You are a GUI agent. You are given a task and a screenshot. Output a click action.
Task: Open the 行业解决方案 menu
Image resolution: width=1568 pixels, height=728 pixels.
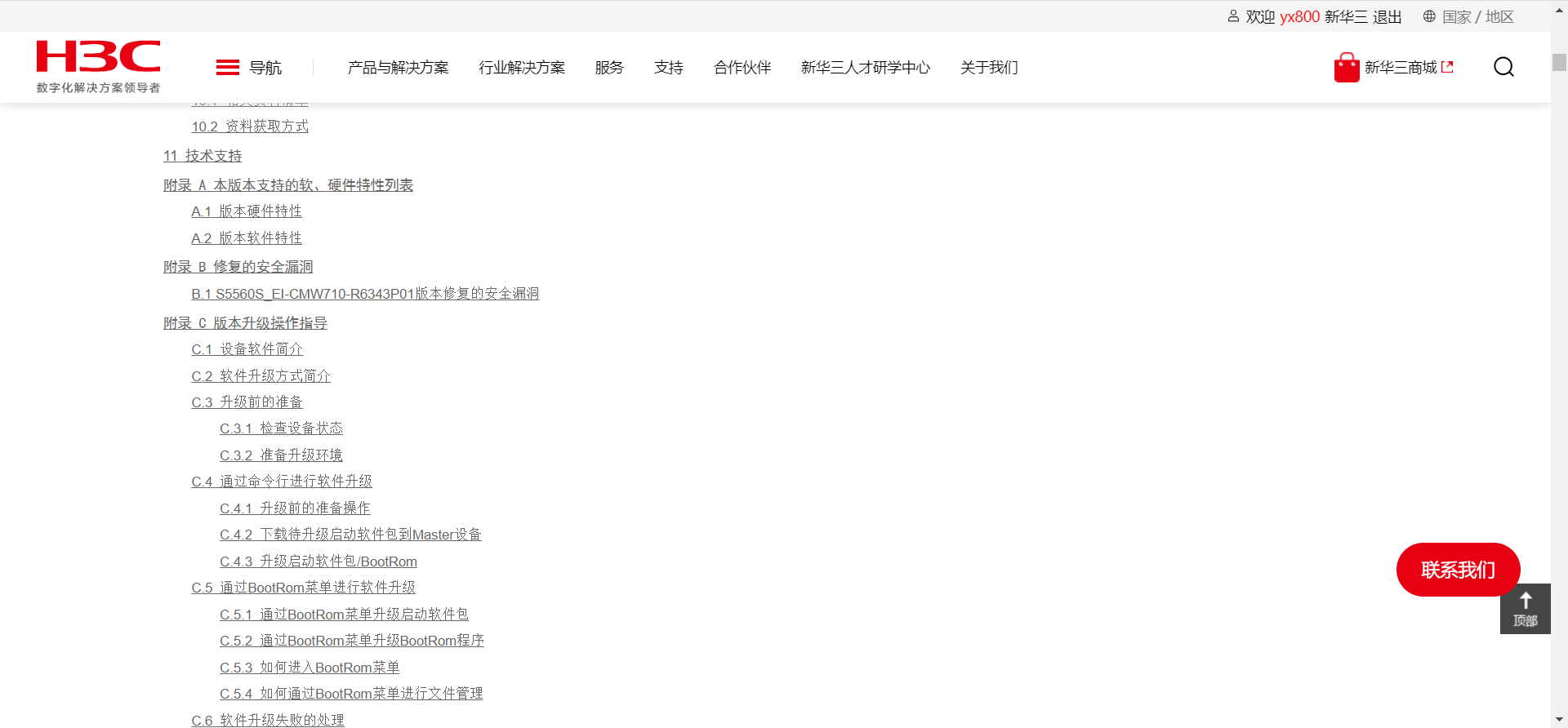[x=522, y=68]
